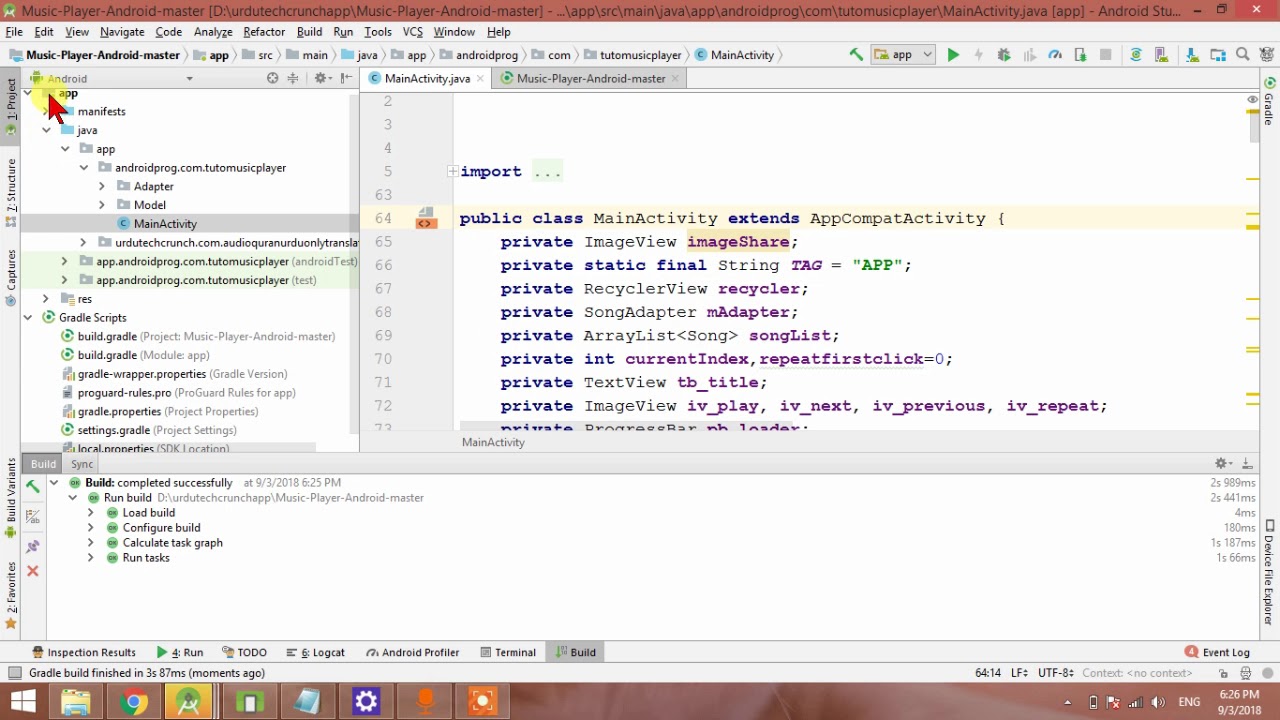The height and width of the screenshot is (720, 1280).
Task: Toggle the Structure tool window tab
Action: click(11, 191)
